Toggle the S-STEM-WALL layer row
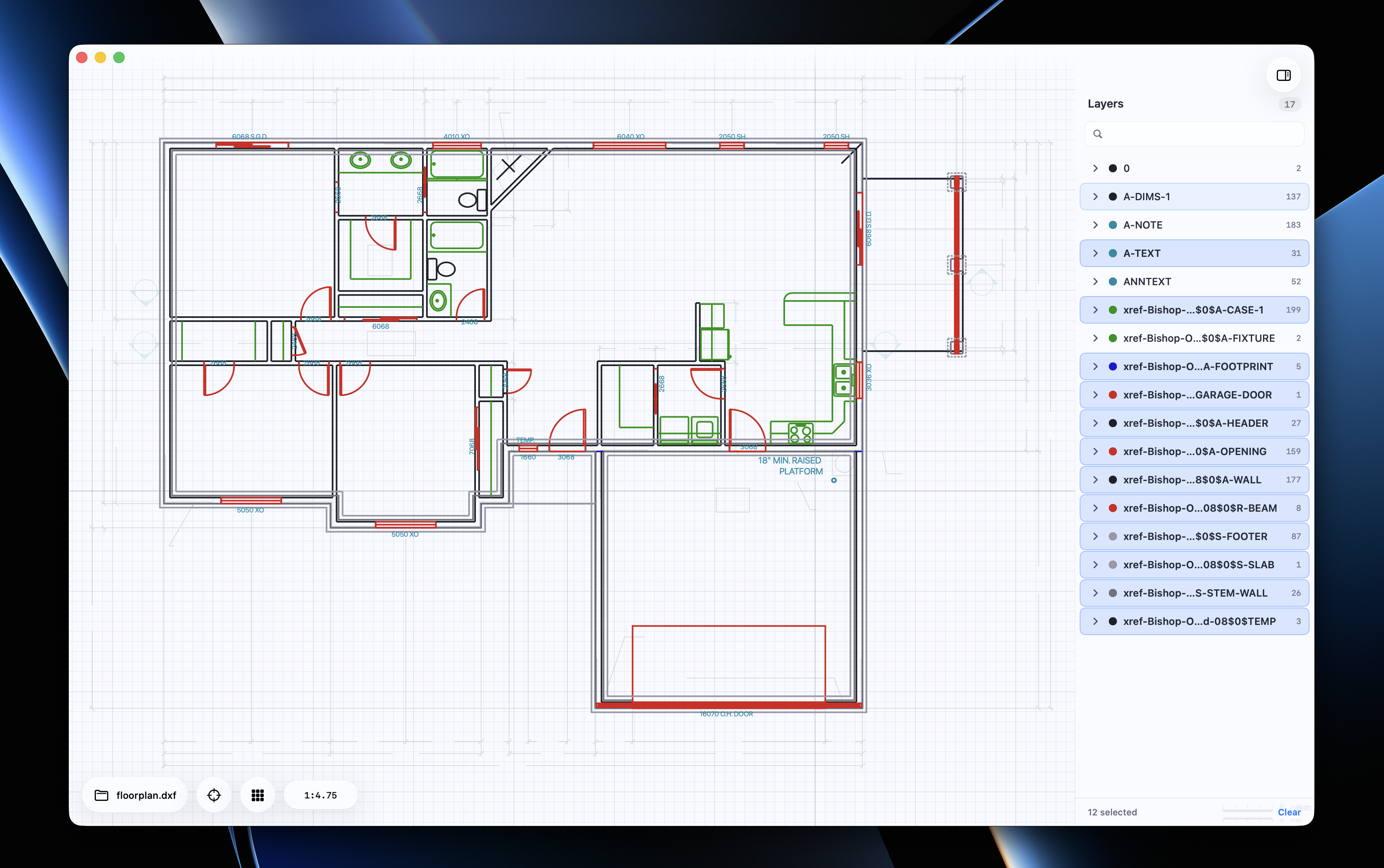1384x868 pixels. click(x=1194, y=593)
